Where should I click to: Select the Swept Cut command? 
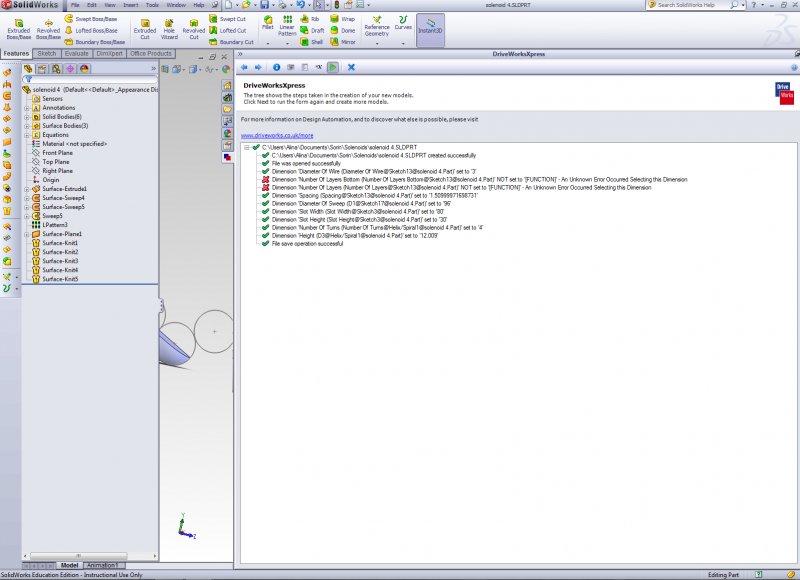[x=228, y=19]
